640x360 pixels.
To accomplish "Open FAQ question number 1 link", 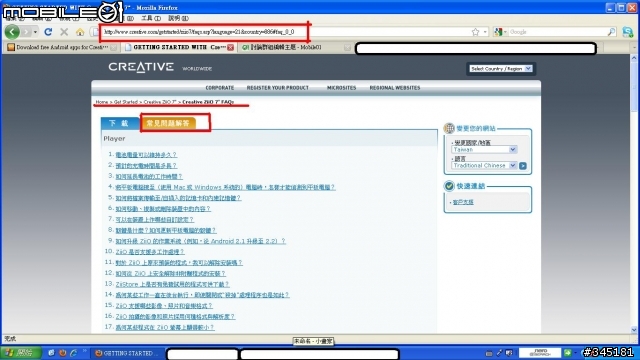I will pyautogui.click(x=146, y=155).
